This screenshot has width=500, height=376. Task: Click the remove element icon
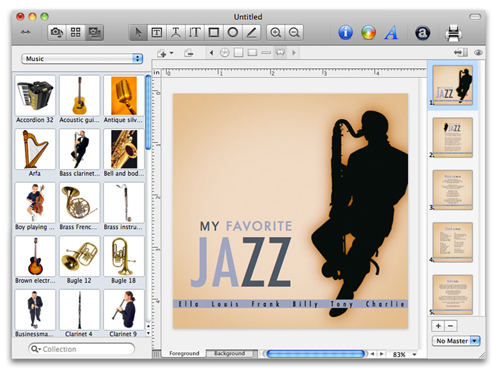point(189,53)
